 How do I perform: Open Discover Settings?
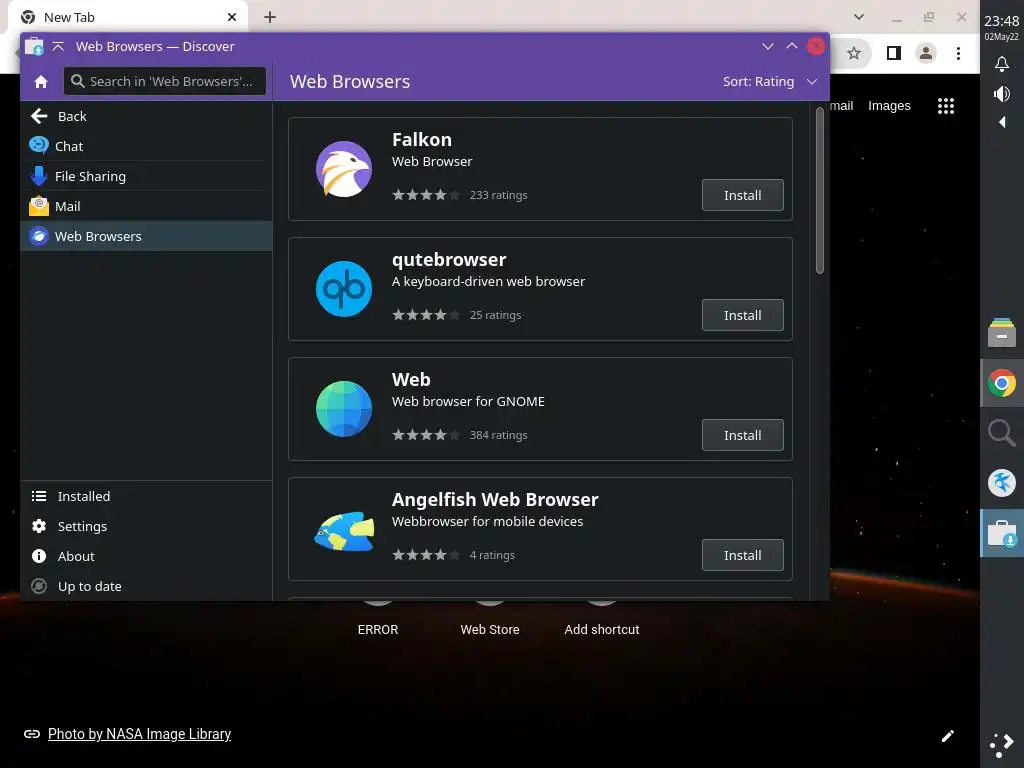[x=146, y=526]
